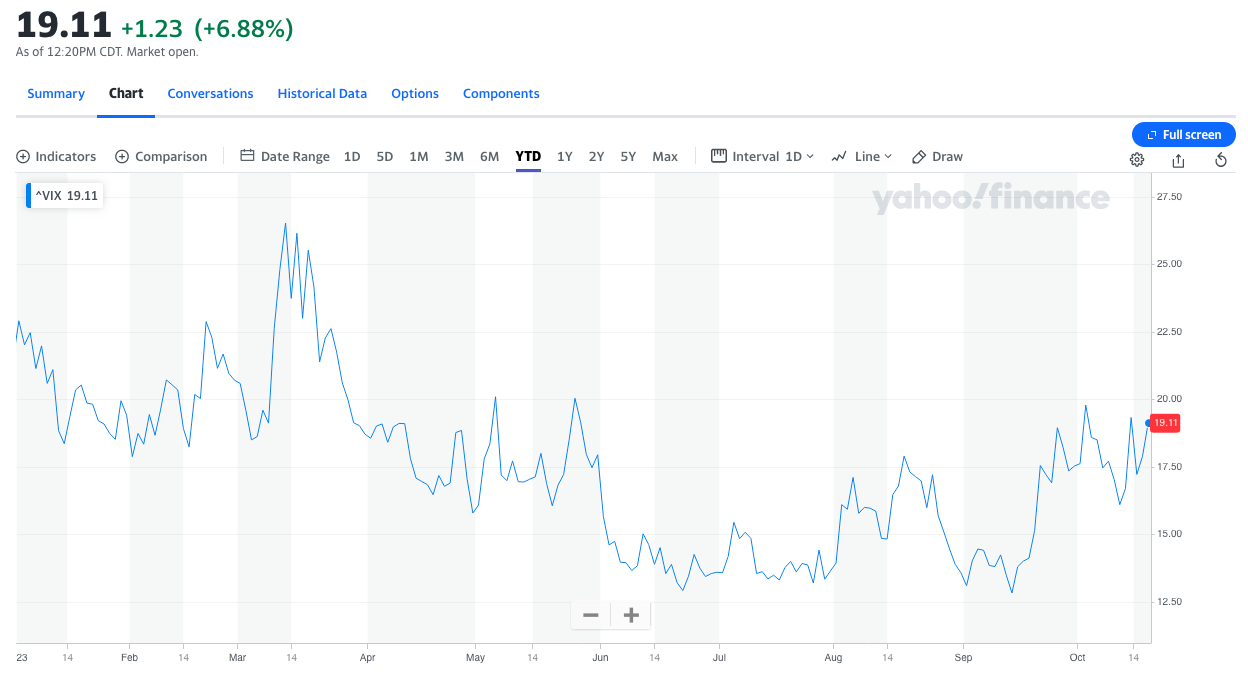This screenshot has height=679, width=1248.
Task: Add a Comparison symbol
Action: coord(161,156)
